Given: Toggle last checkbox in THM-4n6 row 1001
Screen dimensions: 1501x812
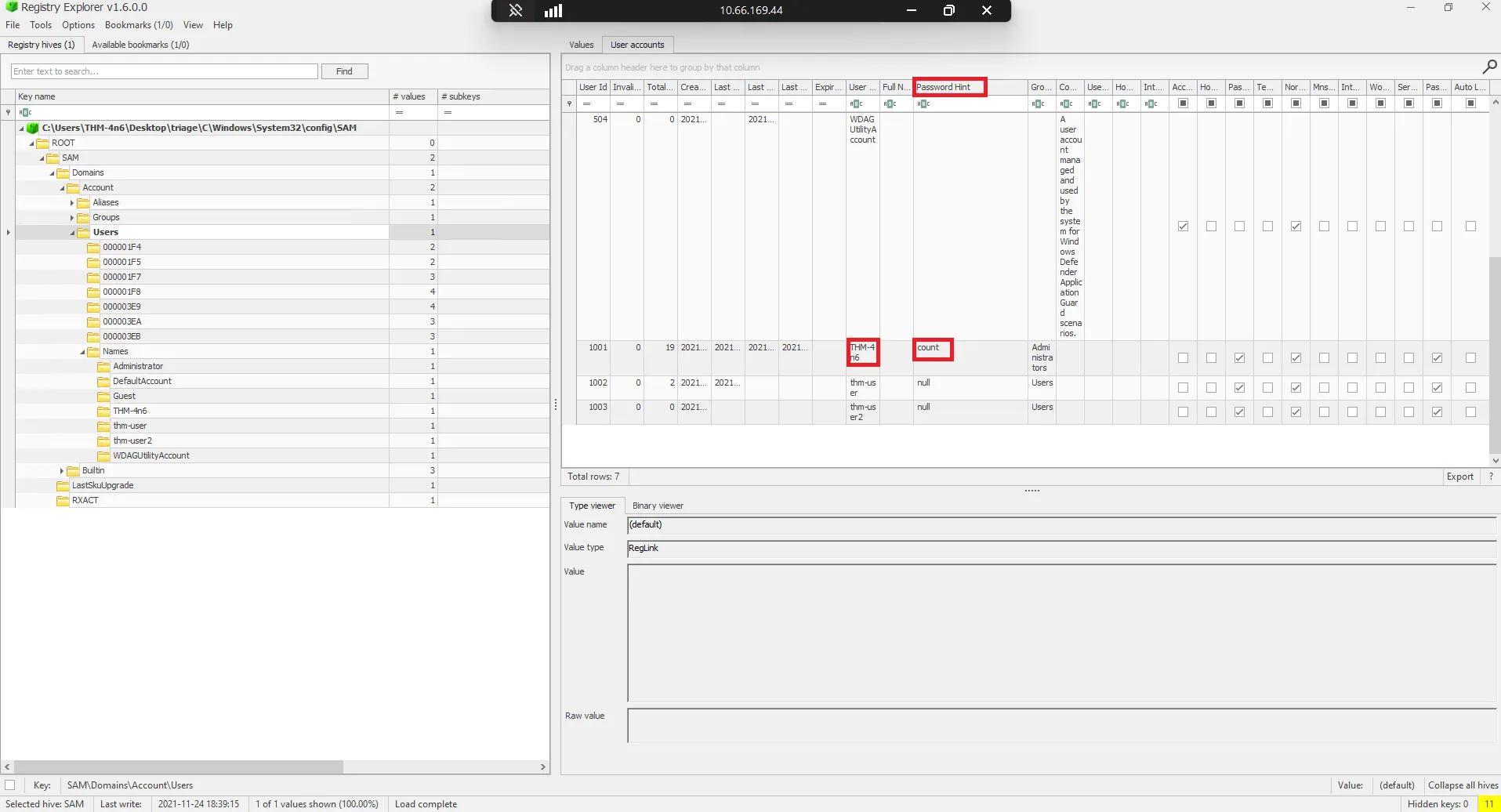Looking at the screenshot, I should 1470,358.
